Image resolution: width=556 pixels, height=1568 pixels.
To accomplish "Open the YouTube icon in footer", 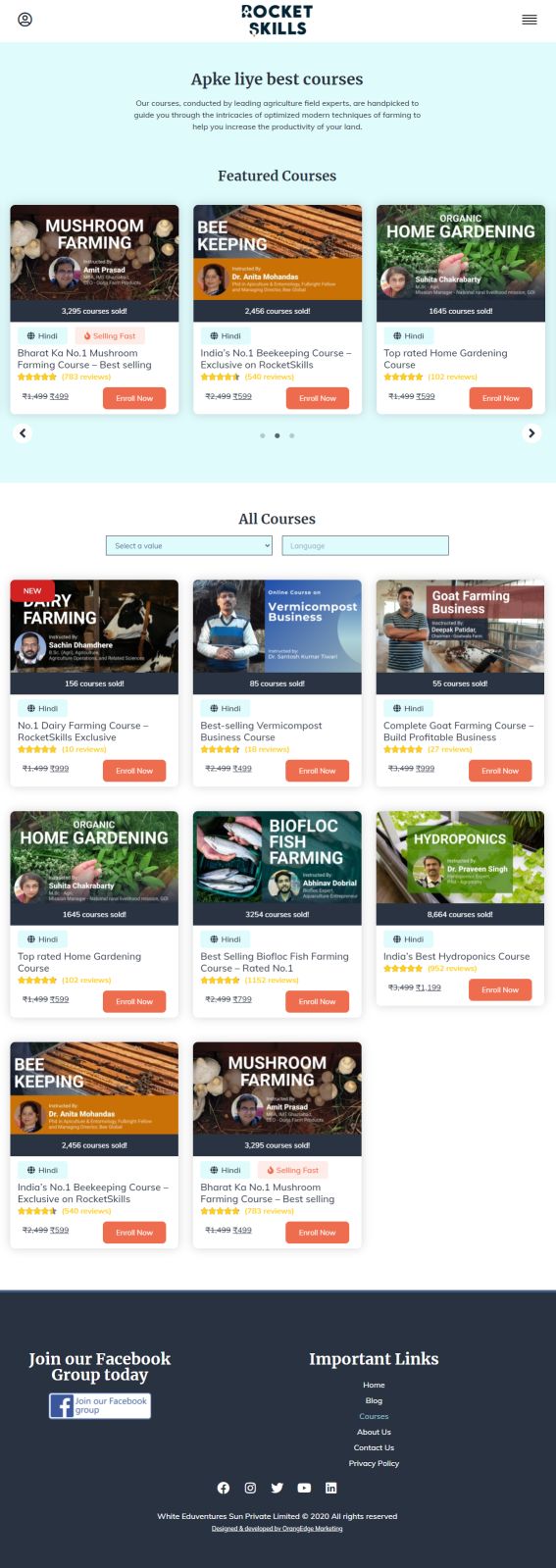I will pyautogui.click(x=304, y=1488).
